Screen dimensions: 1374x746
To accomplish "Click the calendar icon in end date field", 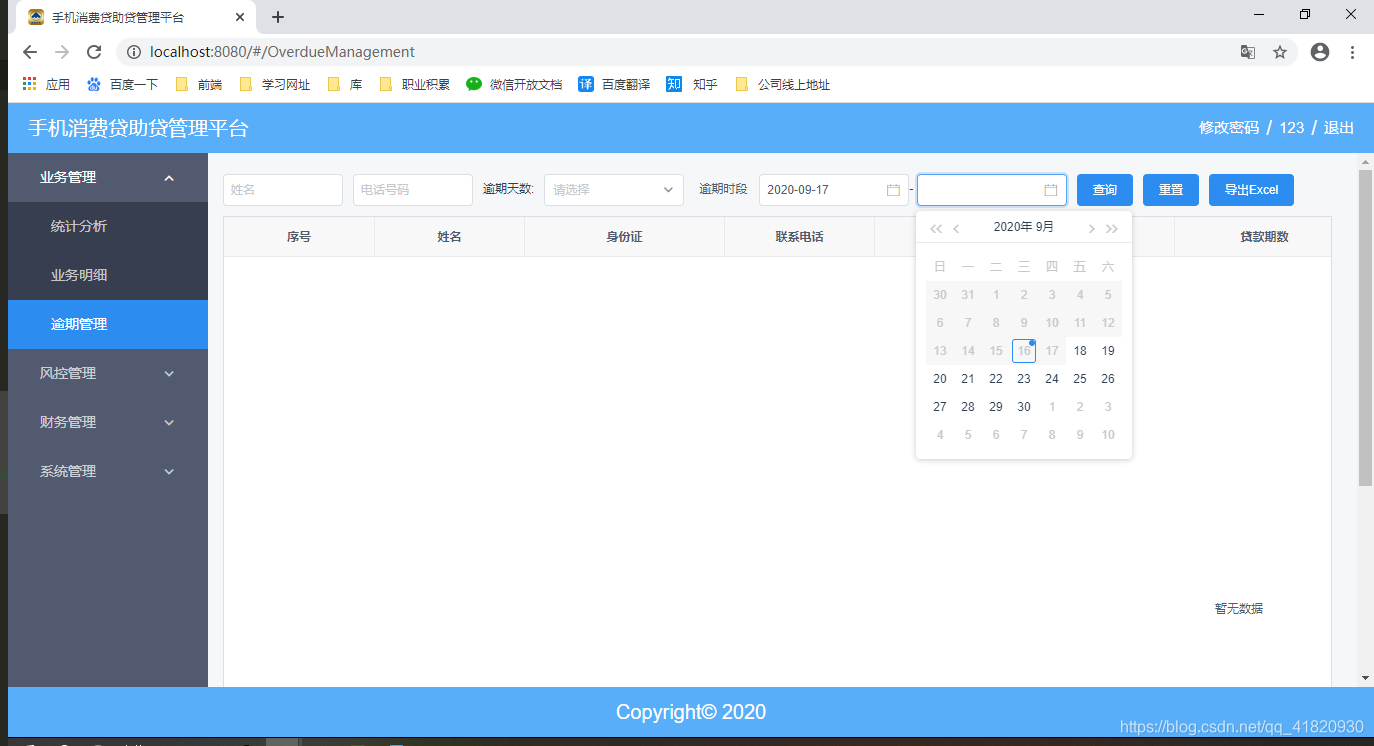I will click(1051, 190).
